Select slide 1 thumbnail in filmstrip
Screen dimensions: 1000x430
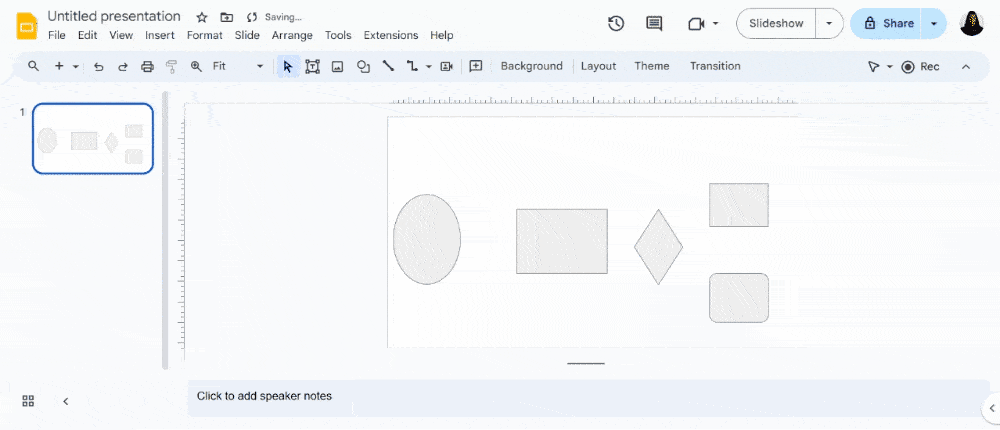(93, 138)
